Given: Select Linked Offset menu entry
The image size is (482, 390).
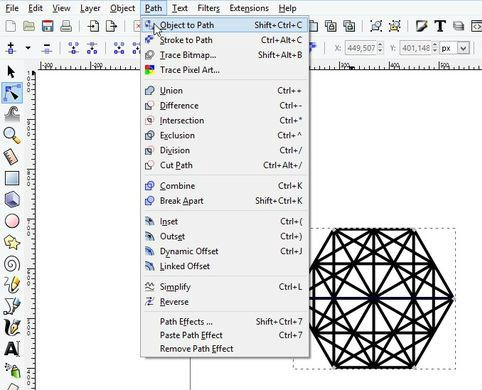Looking at the screenshot, I should pyautogui.click(x=225, y=266).
